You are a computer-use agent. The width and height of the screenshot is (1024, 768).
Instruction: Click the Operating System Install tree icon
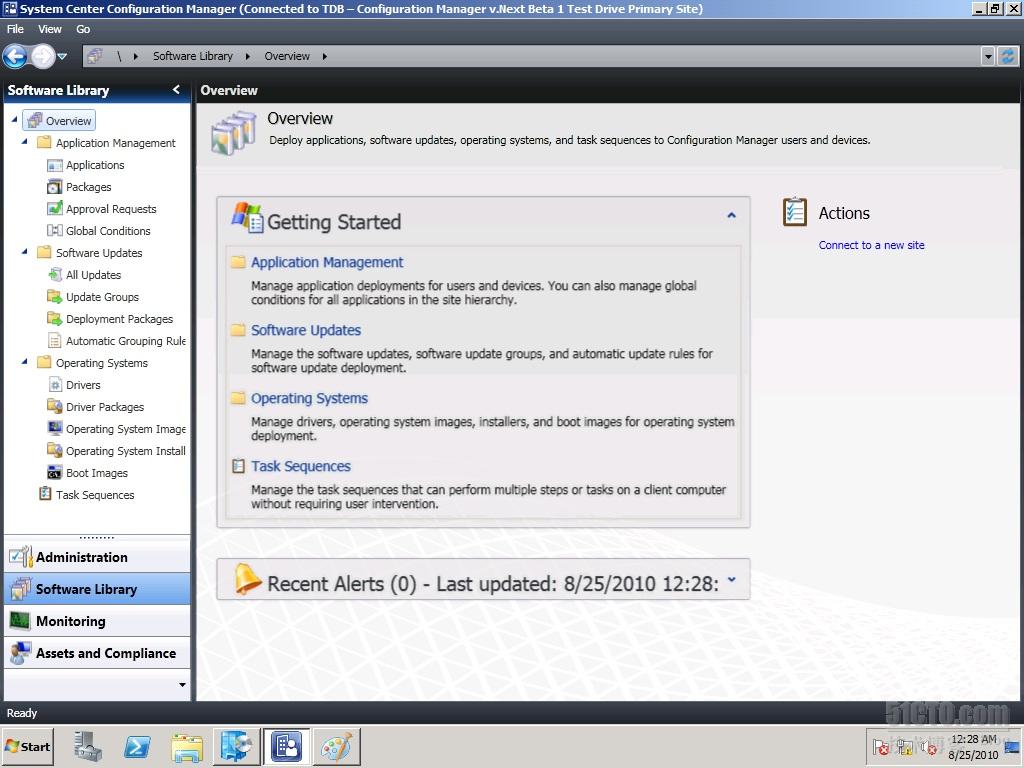[55, 451]
